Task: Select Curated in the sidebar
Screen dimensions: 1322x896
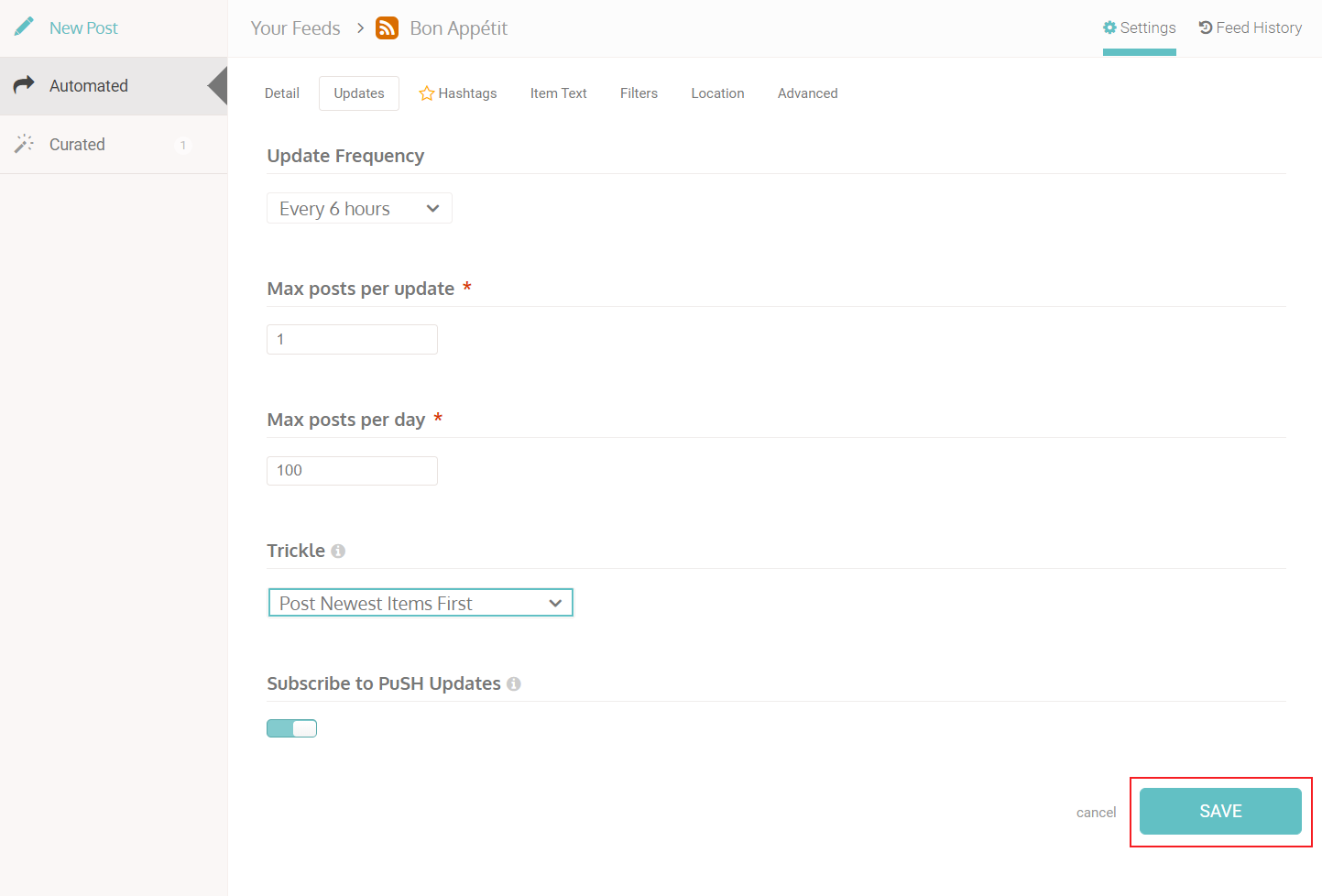Action: click(114, 145)
